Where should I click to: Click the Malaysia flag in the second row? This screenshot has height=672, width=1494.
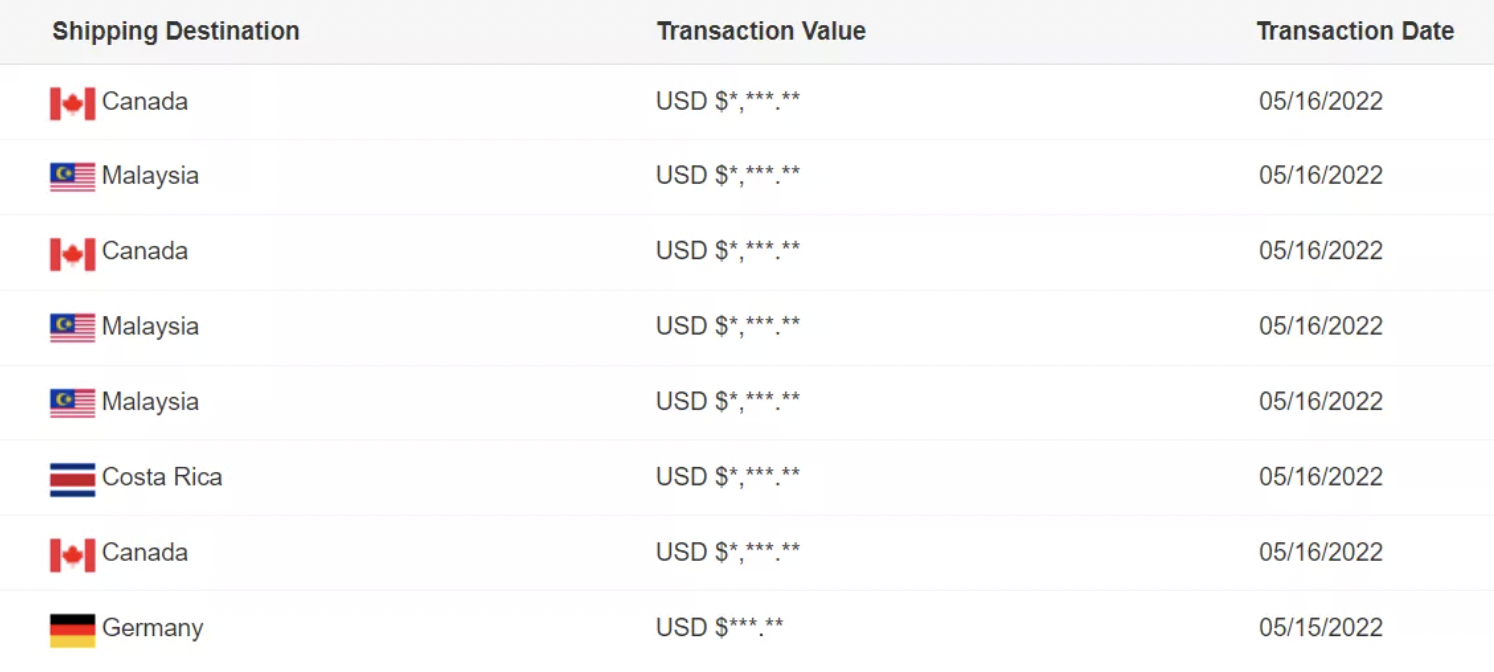(x=72, y=177)
